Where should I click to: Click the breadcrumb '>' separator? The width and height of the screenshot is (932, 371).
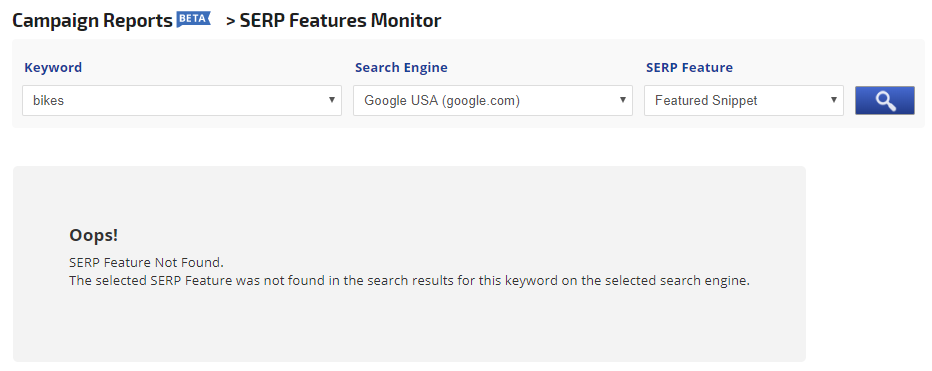pos(231,21)
